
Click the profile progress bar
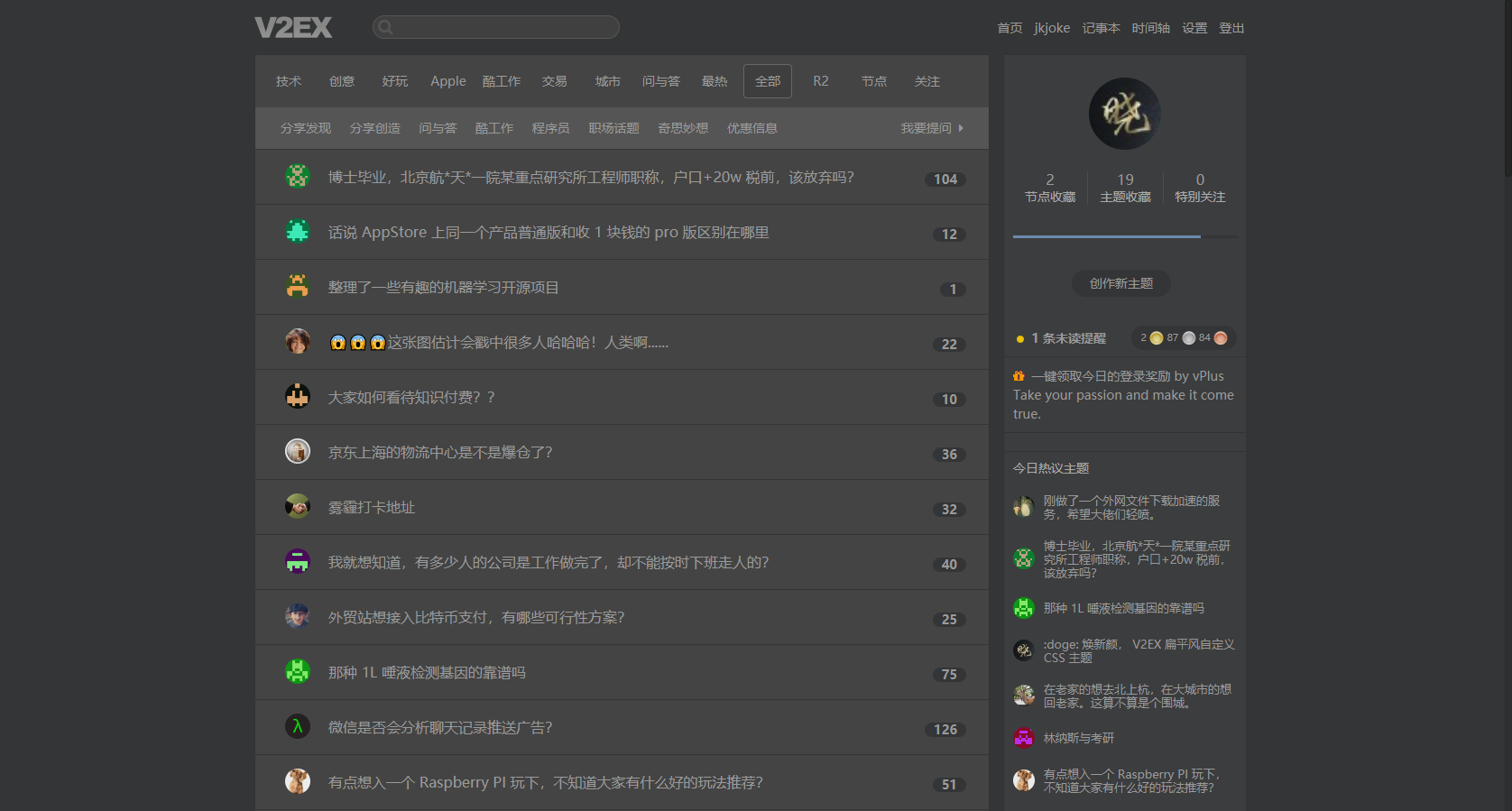tap(1125, 236)
